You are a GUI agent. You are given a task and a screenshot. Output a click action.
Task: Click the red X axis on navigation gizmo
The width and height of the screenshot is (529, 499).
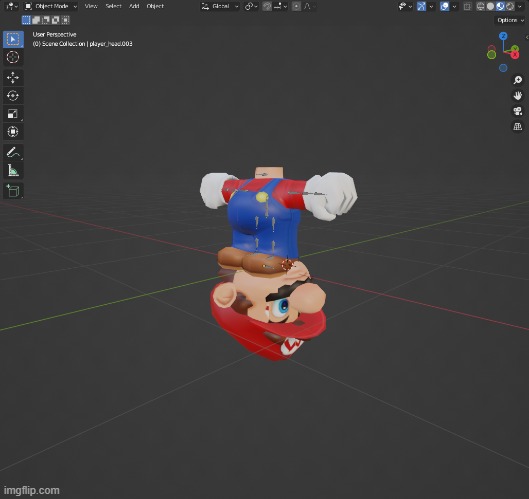point(515,55)
